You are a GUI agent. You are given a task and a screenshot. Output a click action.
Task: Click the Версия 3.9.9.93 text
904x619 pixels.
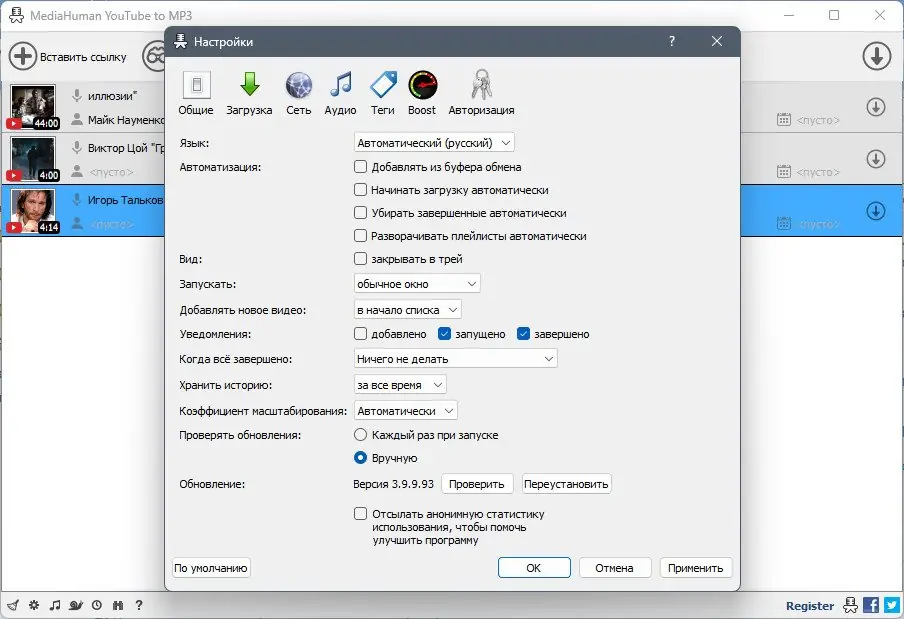[x=393, y=484]
